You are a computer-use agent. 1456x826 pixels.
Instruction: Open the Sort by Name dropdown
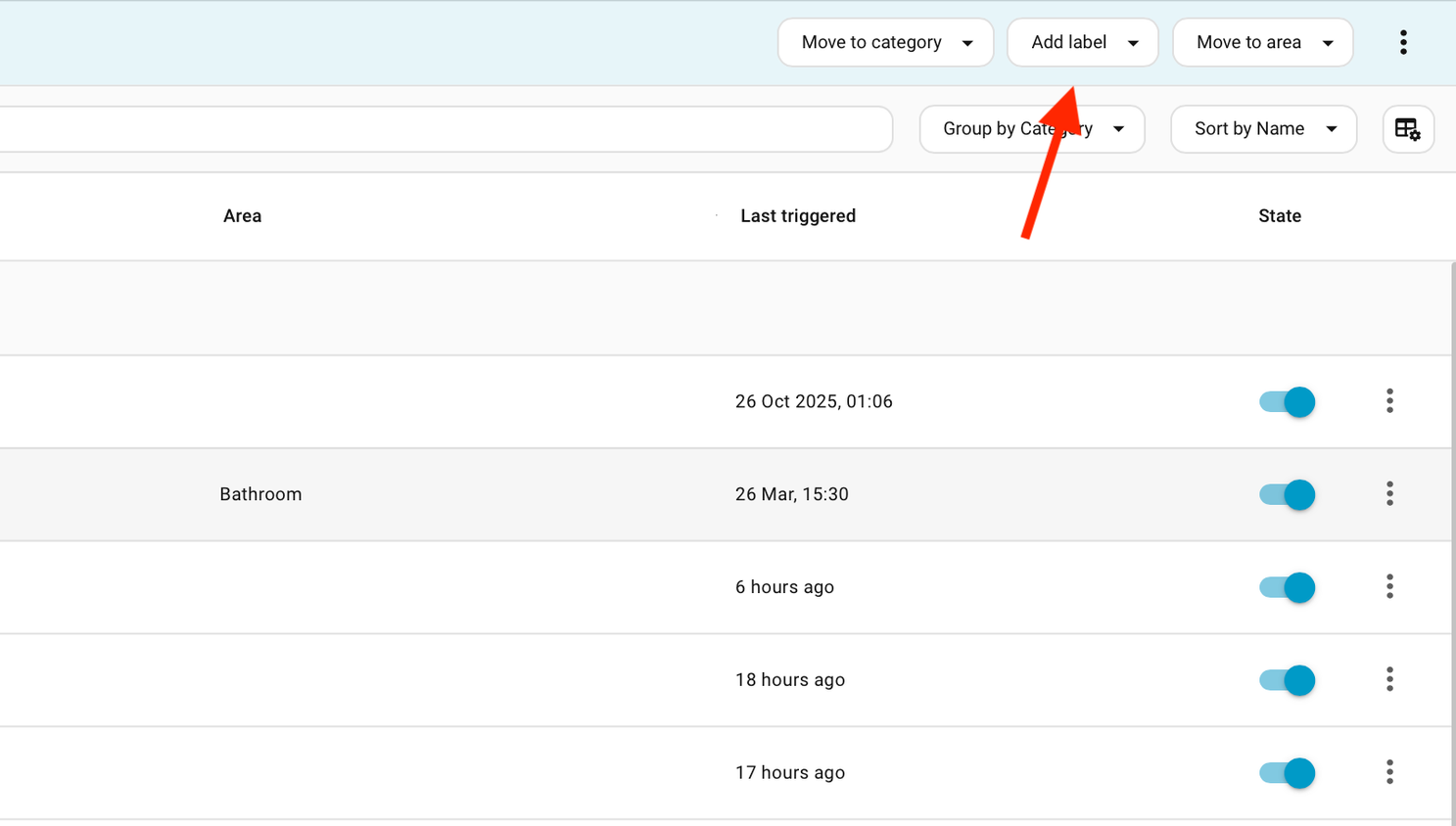coord(1263,129)
